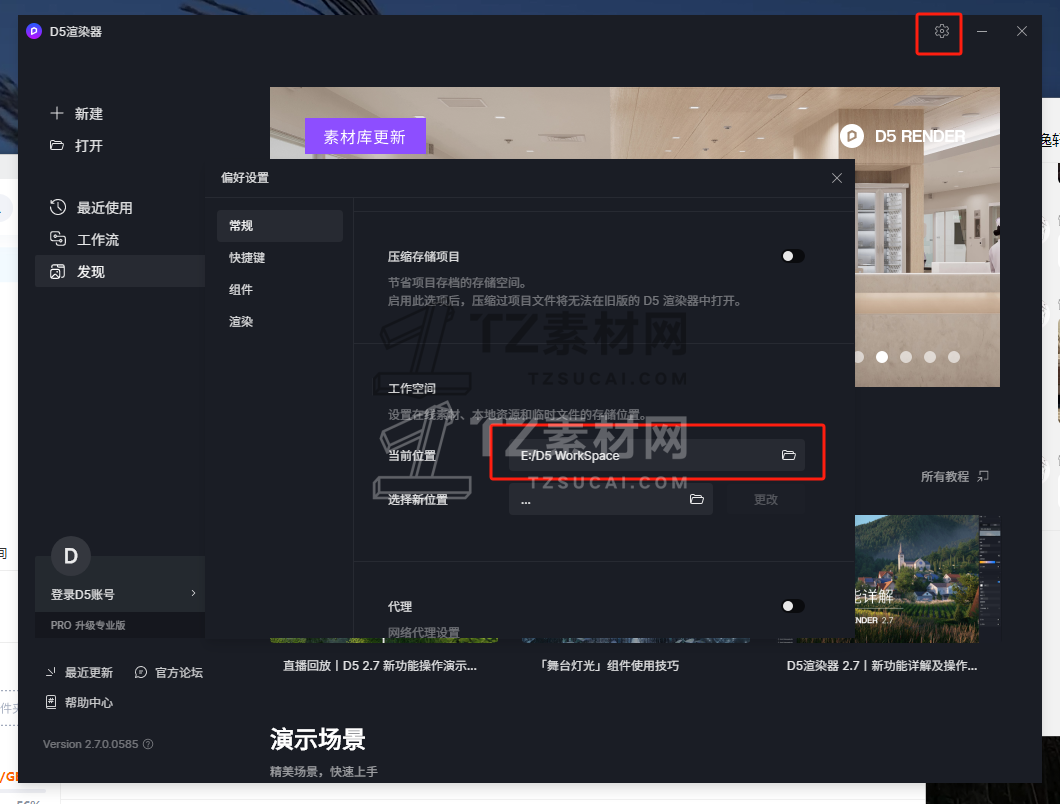Click the plus icon beside 新建
Screen dimensions: 1060x804
[x=57, y=113]
